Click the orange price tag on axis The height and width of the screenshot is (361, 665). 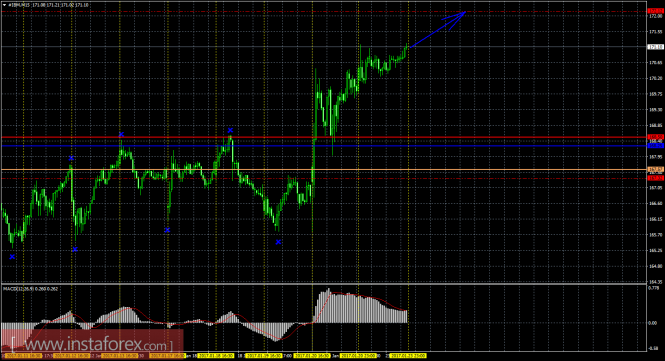(x=656, y=170)
